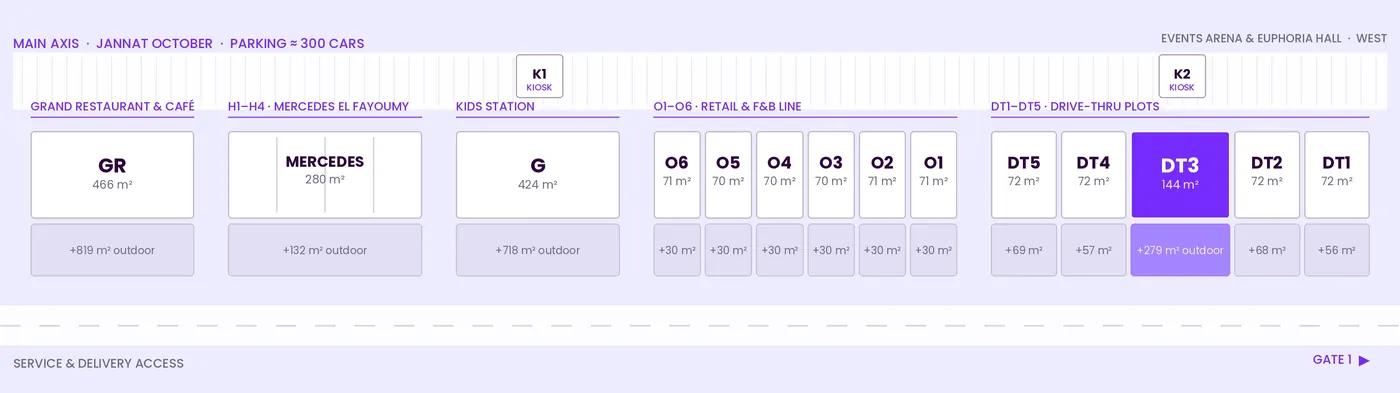The image size is (1400, 393).
Task: Click the O1–O6 Retail & F&B Line heading
Action: click(727, 106)
